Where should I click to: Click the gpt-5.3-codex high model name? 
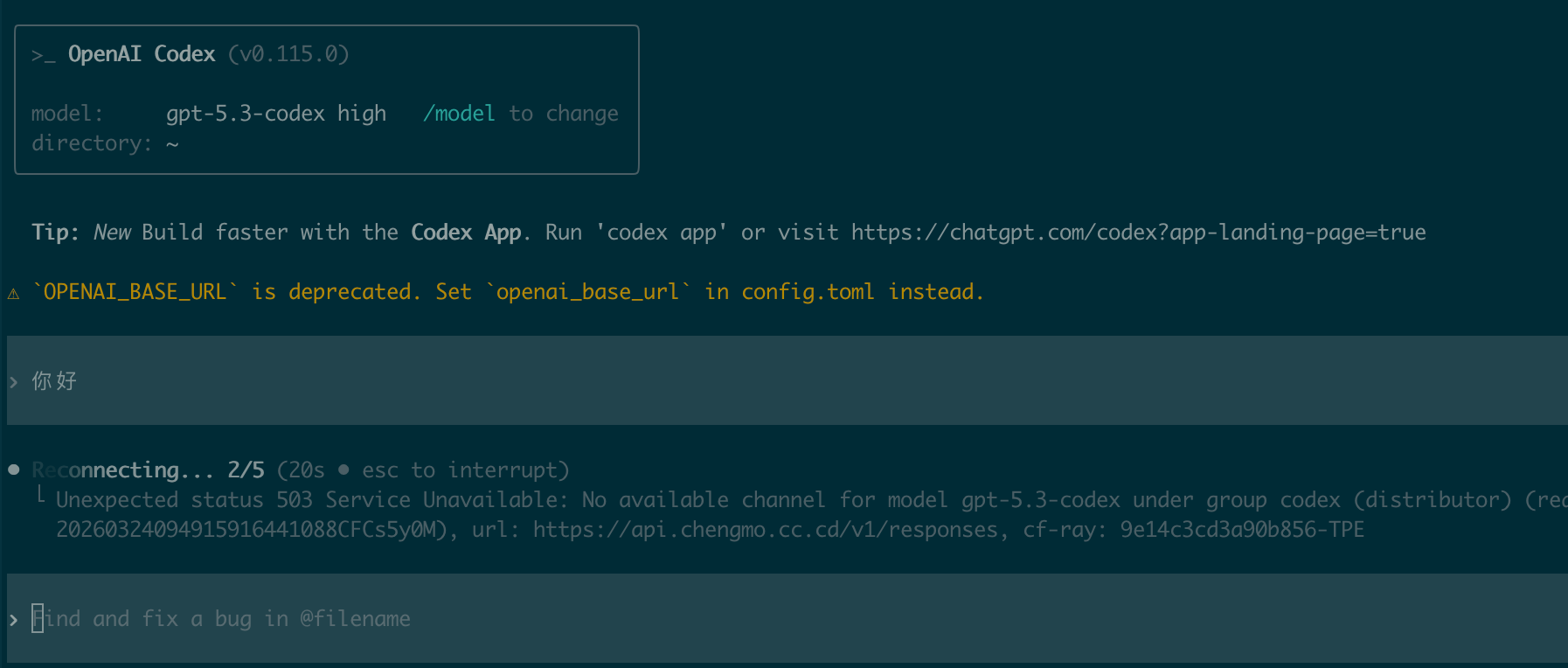point(276,114)
